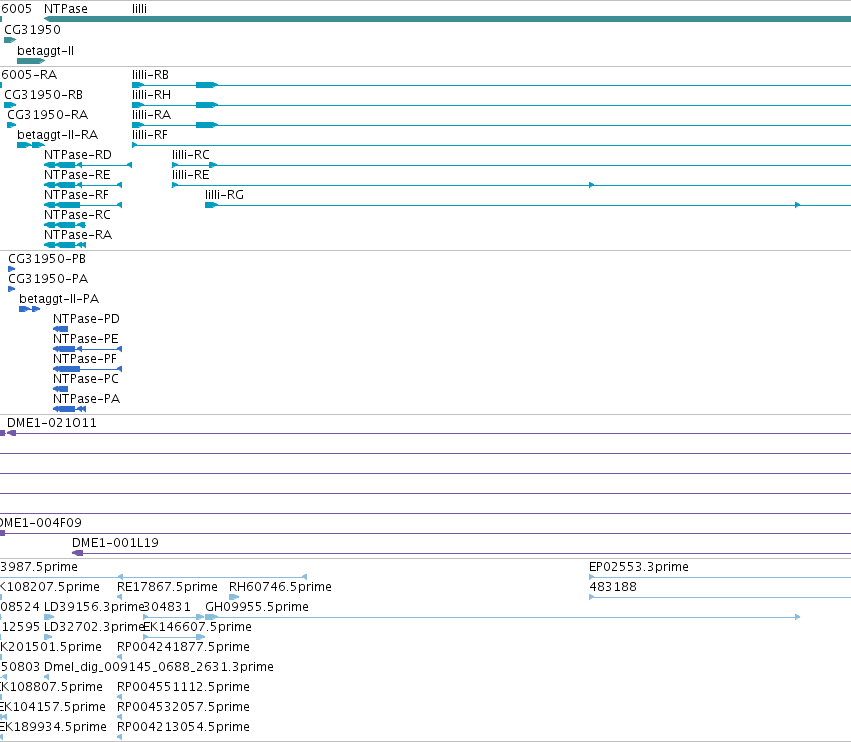Viewport: 851px width, 742px height.
Task: Select the NTPase-RA transcript label
Action: (x=78, y=236)
